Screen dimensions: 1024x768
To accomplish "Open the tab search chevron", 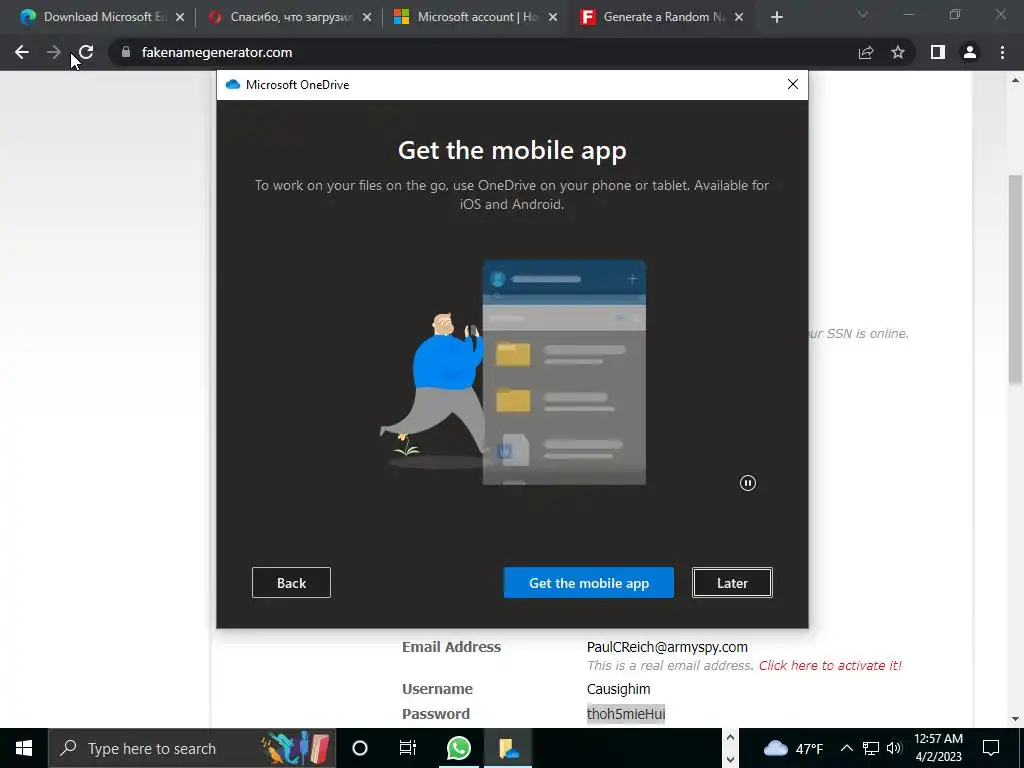I will 863,14.
